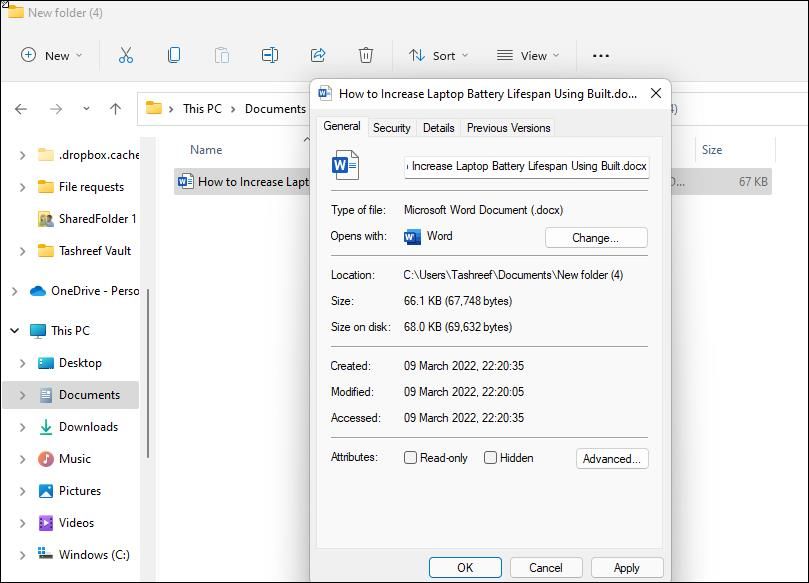Click the Change button for Opens with
The height and width of the screenshot is (583, 809).
[x=596, y=237]
